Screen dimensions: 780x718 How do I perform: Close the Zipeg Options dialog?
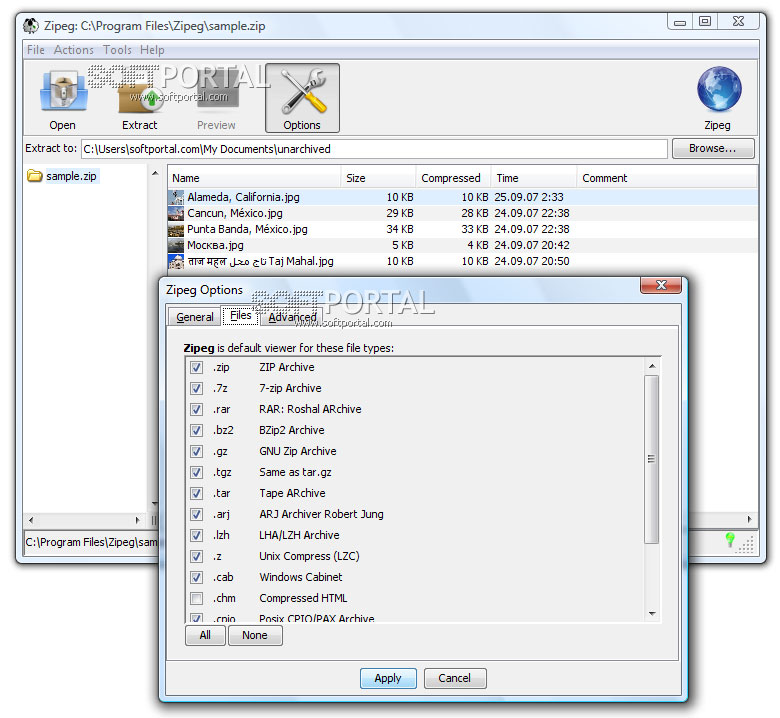point(661,285)
